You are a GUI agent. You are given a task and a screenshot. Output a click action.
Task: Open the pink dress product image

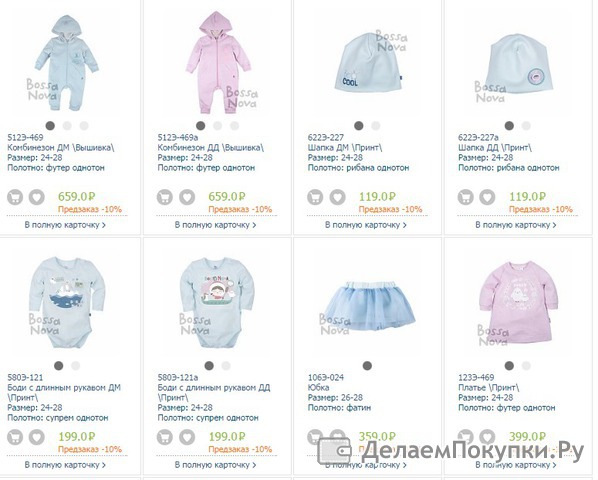(x=518, y=302)
